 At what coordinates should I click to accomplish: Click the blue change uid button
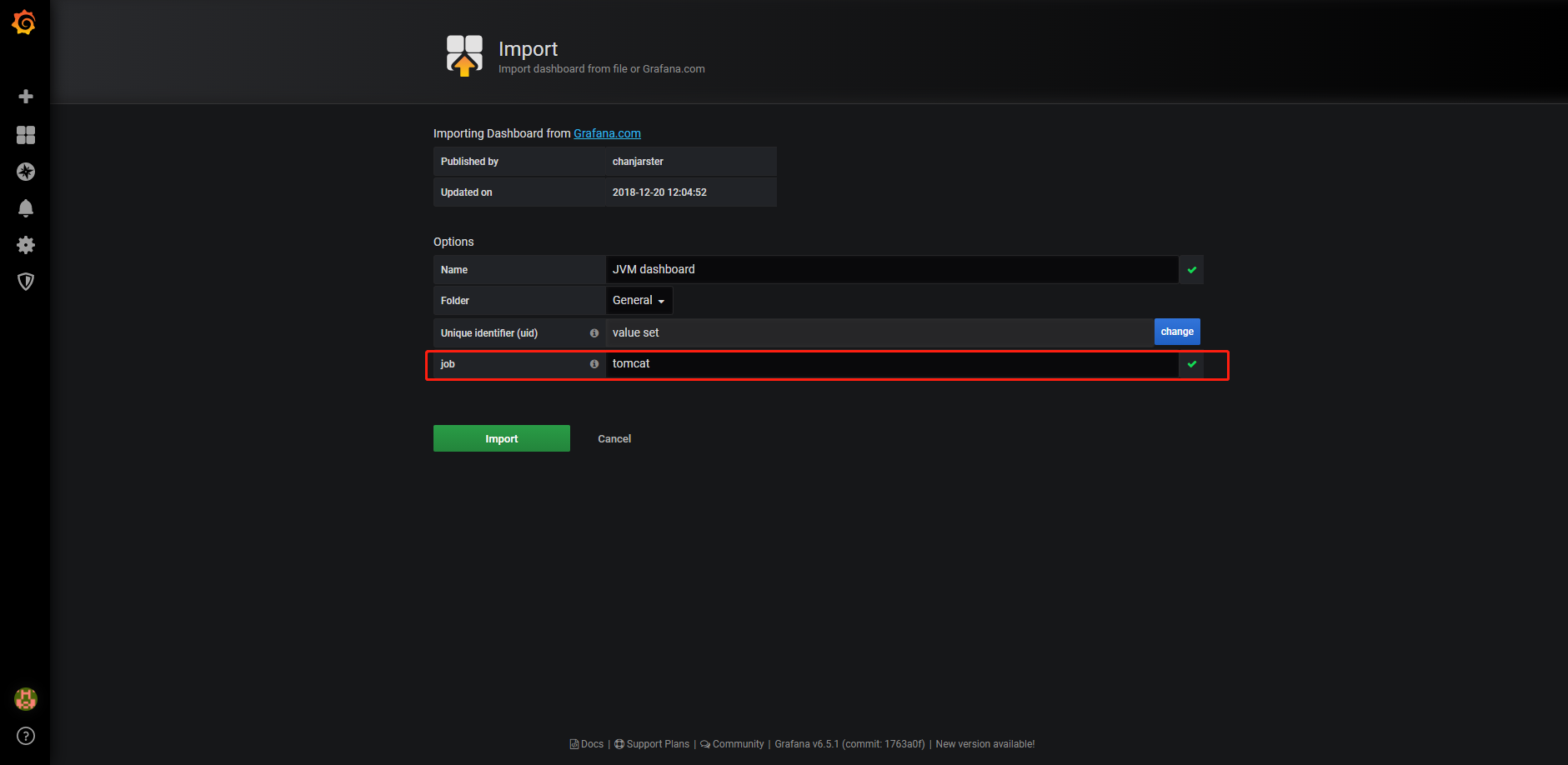point(1177,332)
